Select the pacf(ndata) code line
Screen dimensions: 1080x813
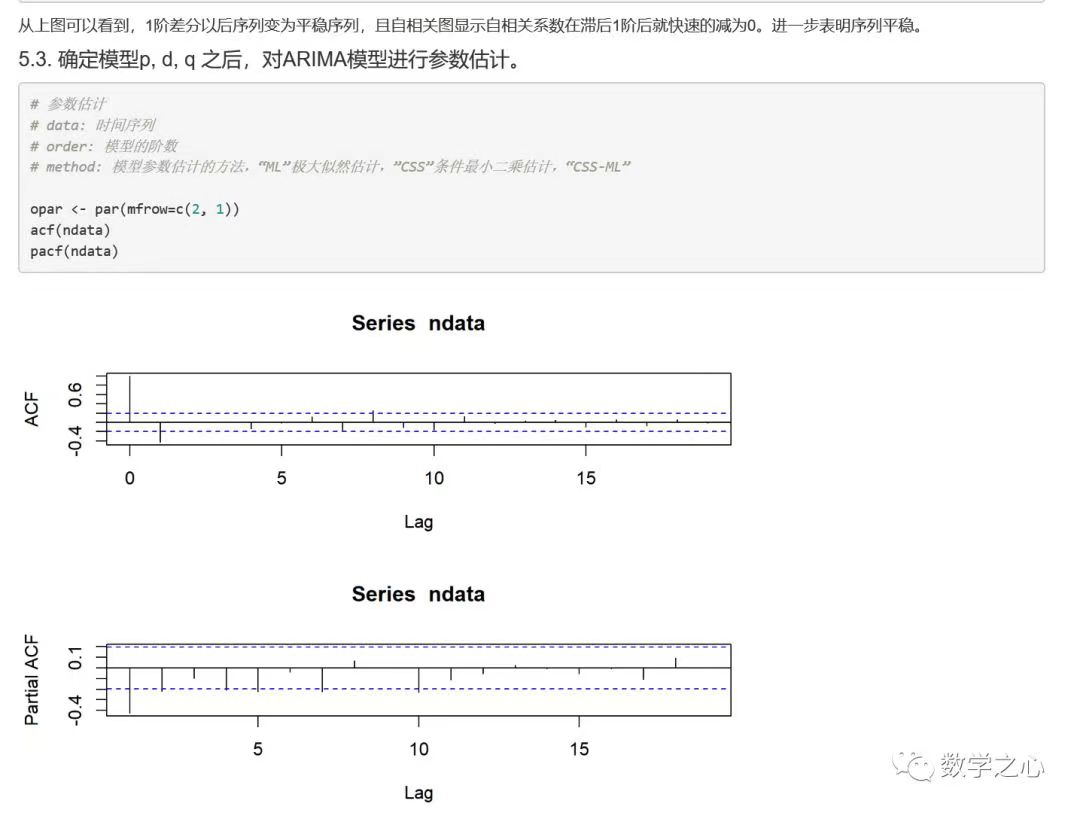tap(73, 251)
